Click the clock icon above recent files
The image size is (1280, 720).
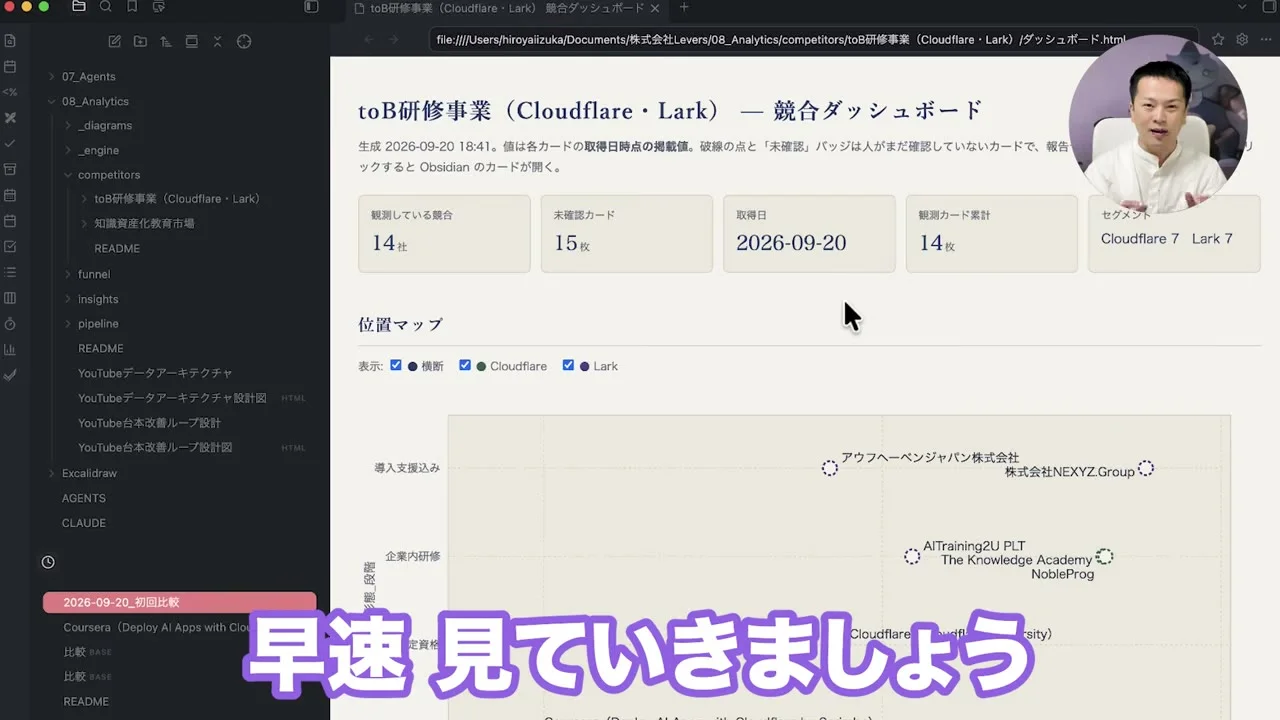point(48,562)
